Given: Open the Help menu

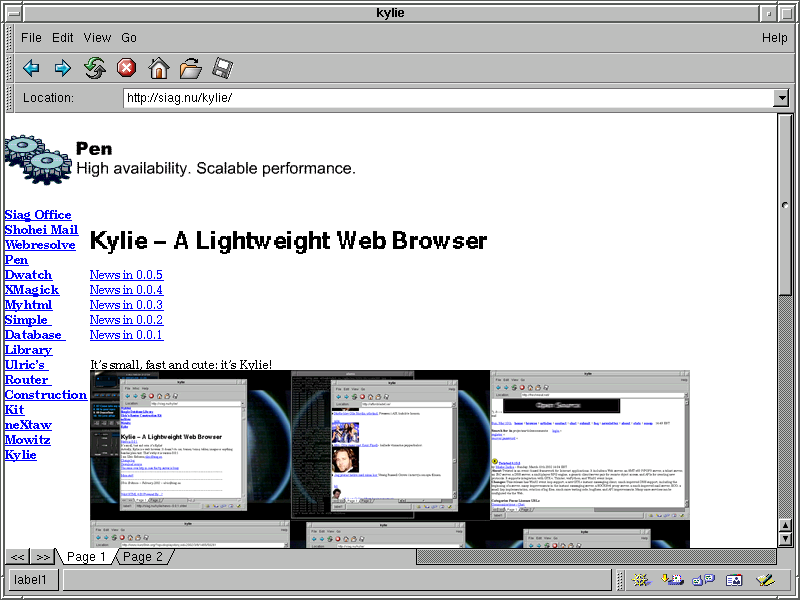Looking at the screenshot, I should coord(774,38).
